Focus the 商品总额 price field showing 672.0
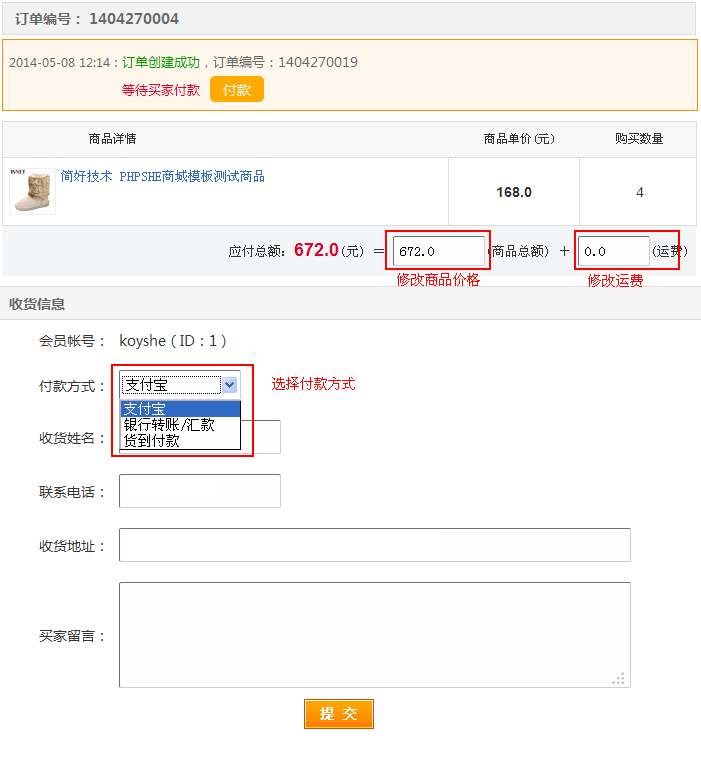This screenshot has height=760, width=701. pos(438,251)
